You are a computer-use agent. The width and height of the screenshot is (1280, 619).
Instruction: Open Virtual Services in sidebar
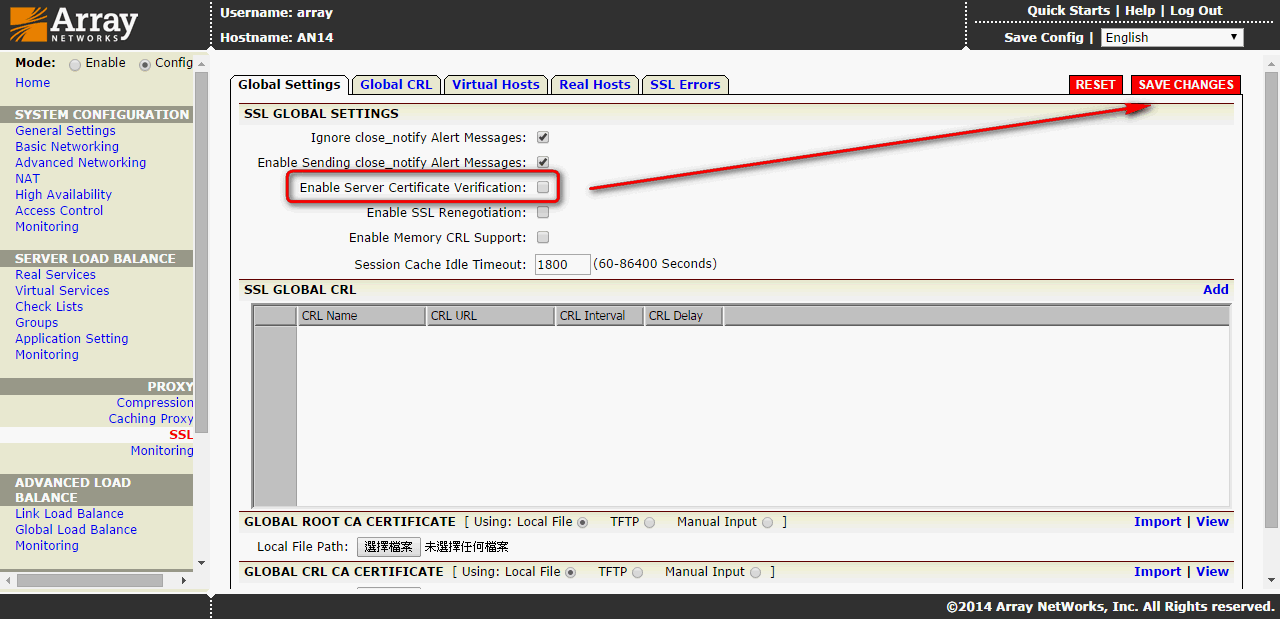coord(62,291)
